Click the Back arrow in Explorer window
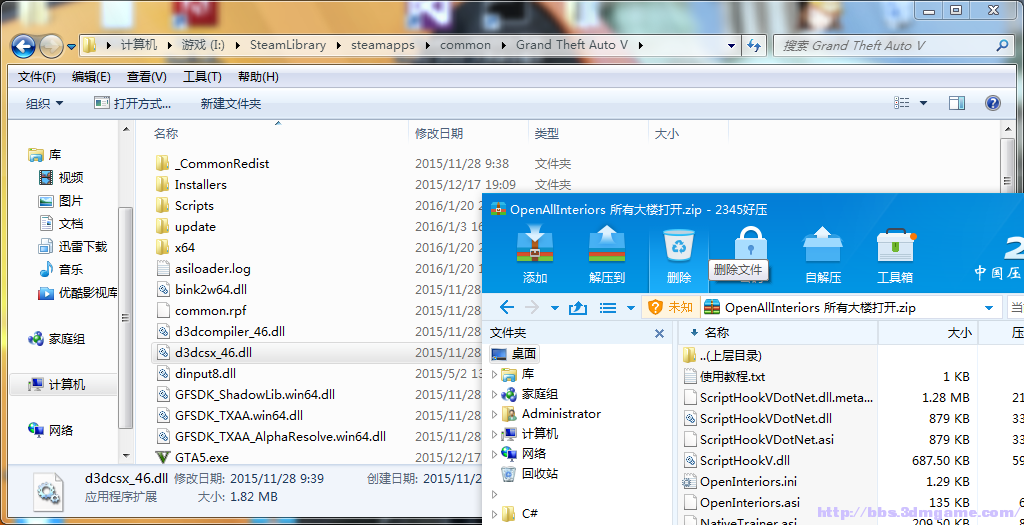This screenshot has width=1024, height=525. [24, 46]
